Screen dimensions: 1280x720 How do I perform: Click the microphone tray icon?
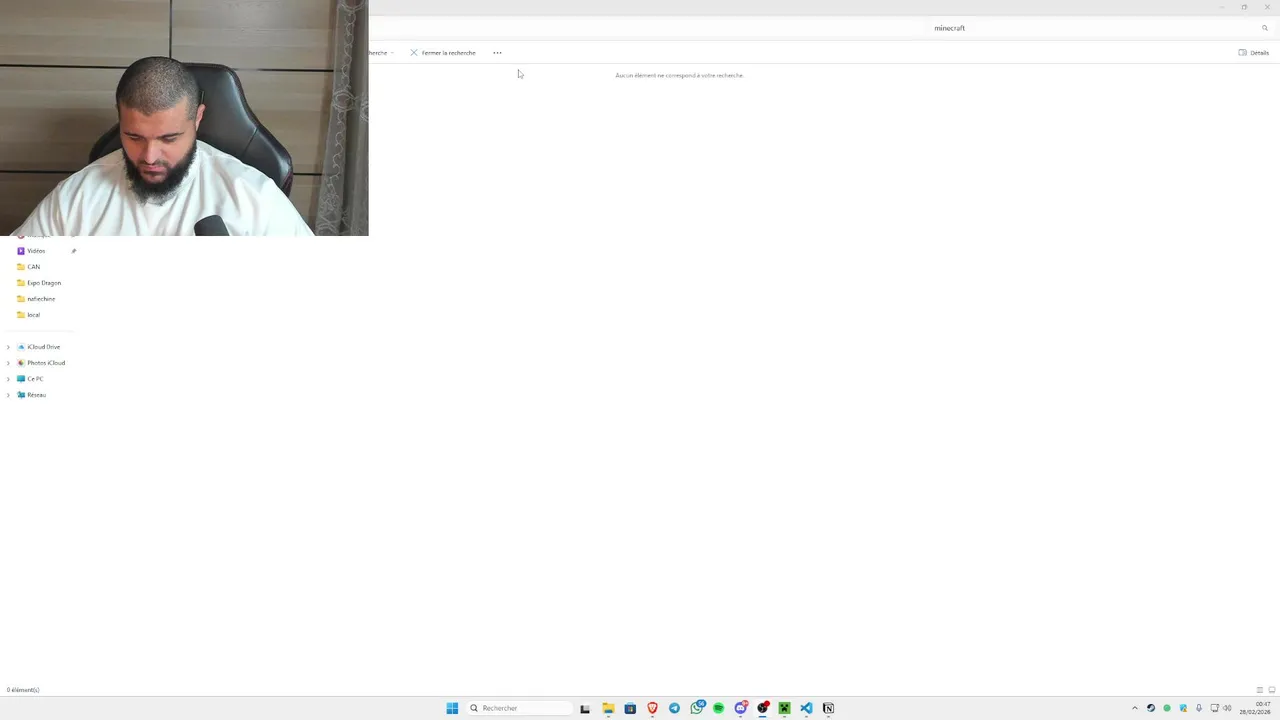[x=1199, y=708]
